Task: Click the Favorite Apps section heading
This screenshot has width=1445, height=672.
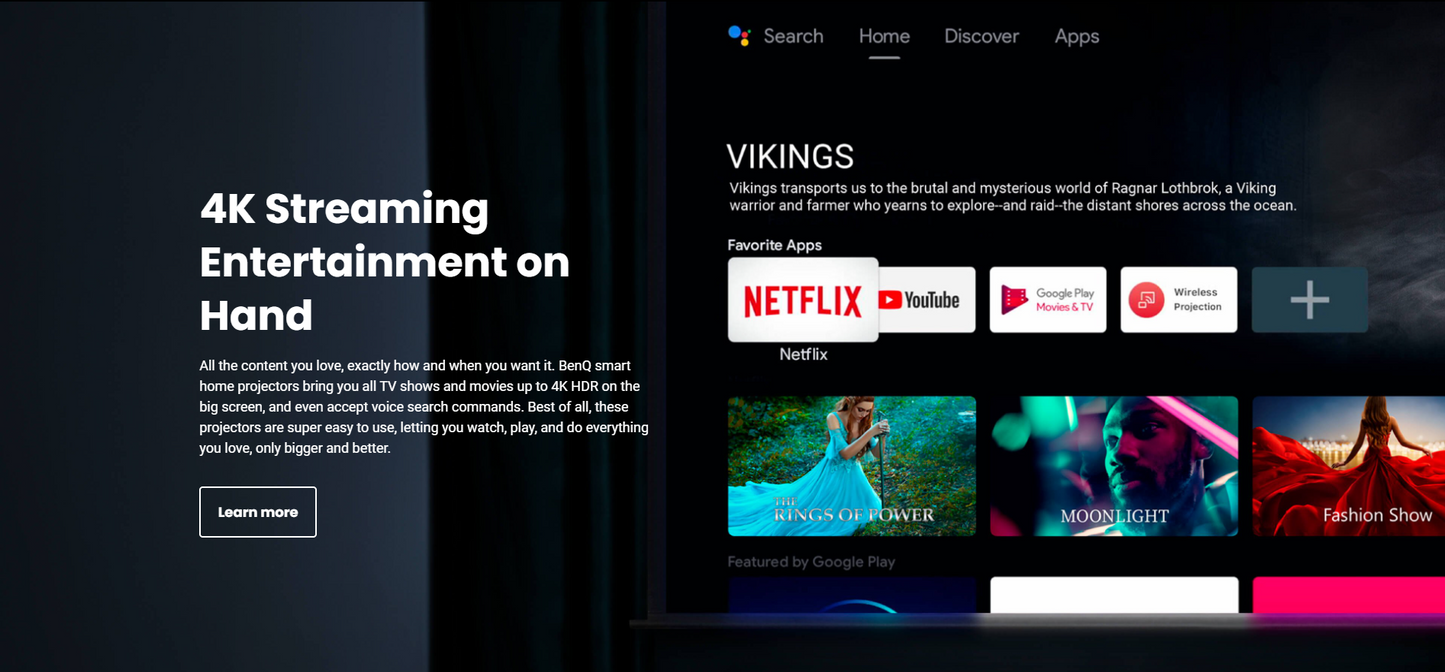Action: [774, 245]
